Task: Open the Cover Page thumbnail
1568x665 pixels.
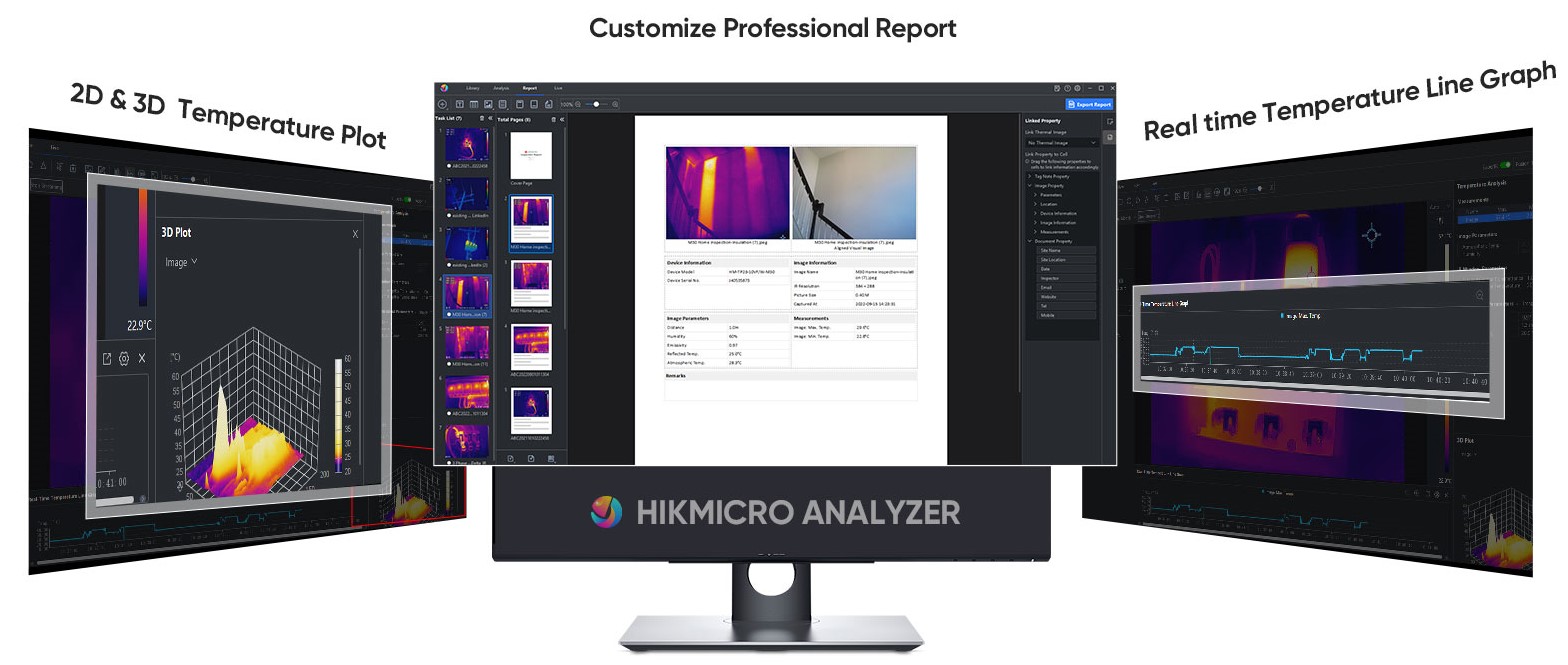Action: point(531,156)
